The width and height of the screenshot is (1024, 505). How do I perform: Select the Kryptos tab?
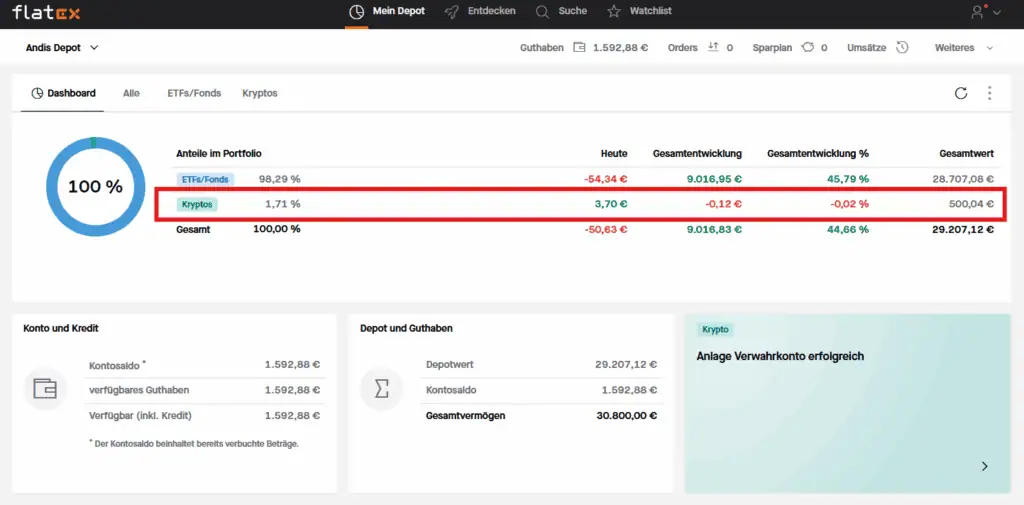coord(260,93)
